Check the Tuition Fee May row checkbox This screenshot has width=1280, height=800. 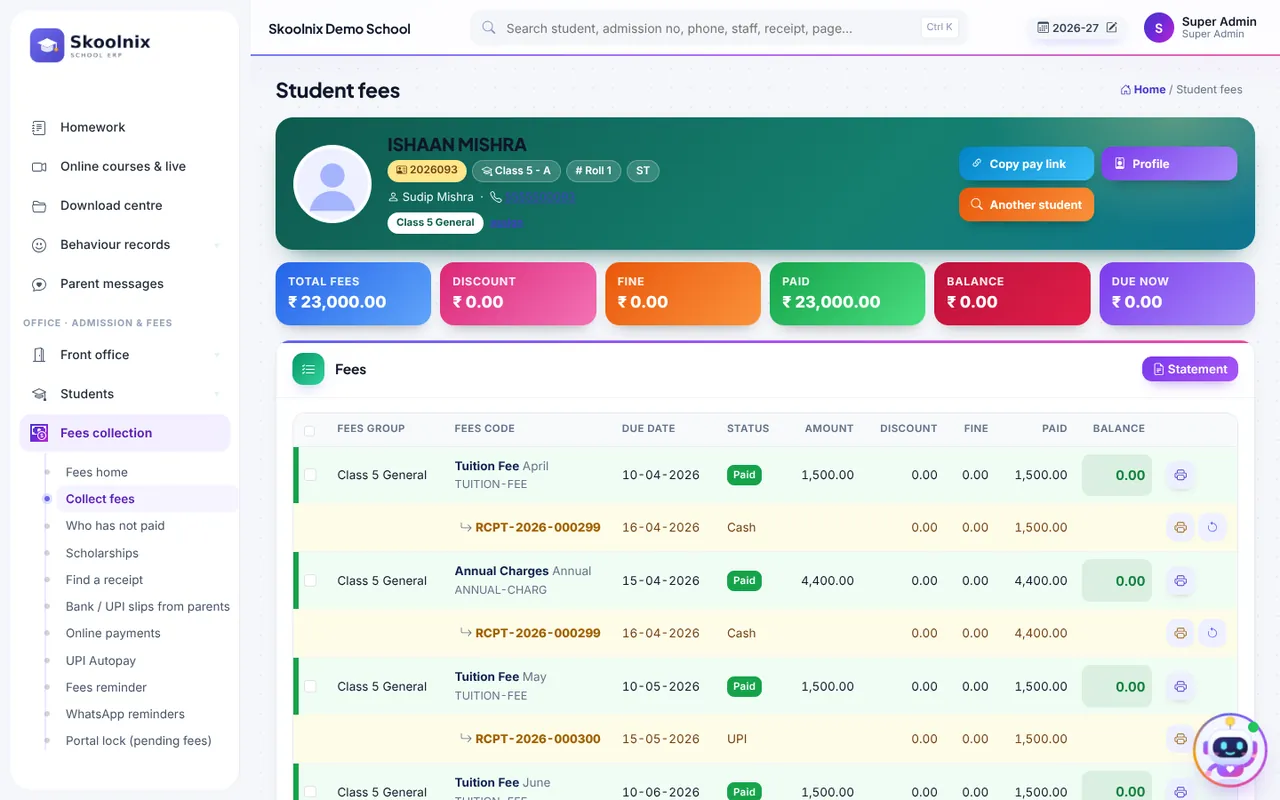[x=310, y=687]
